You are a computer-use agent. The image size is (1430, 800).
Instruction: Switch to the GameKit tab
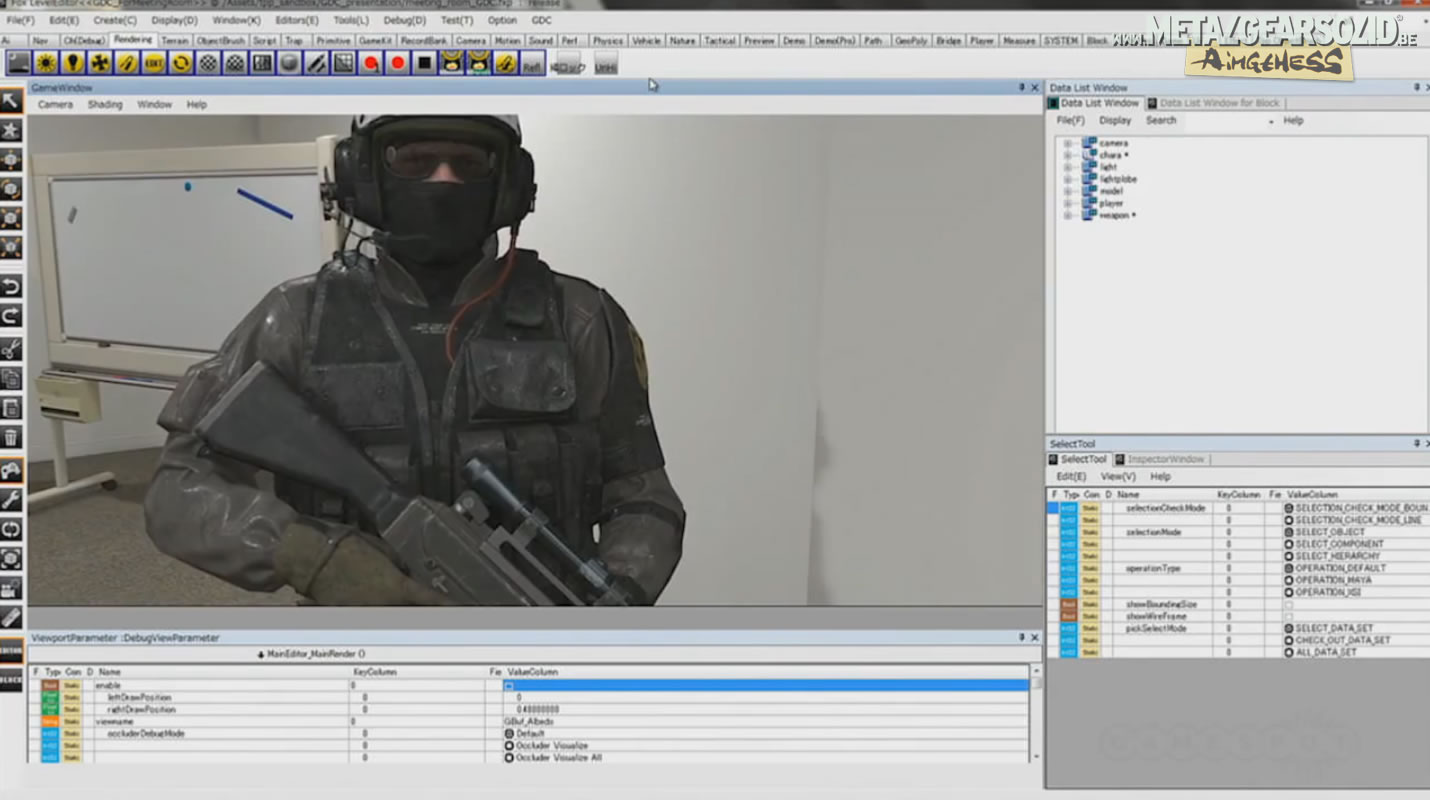(376, 41)
